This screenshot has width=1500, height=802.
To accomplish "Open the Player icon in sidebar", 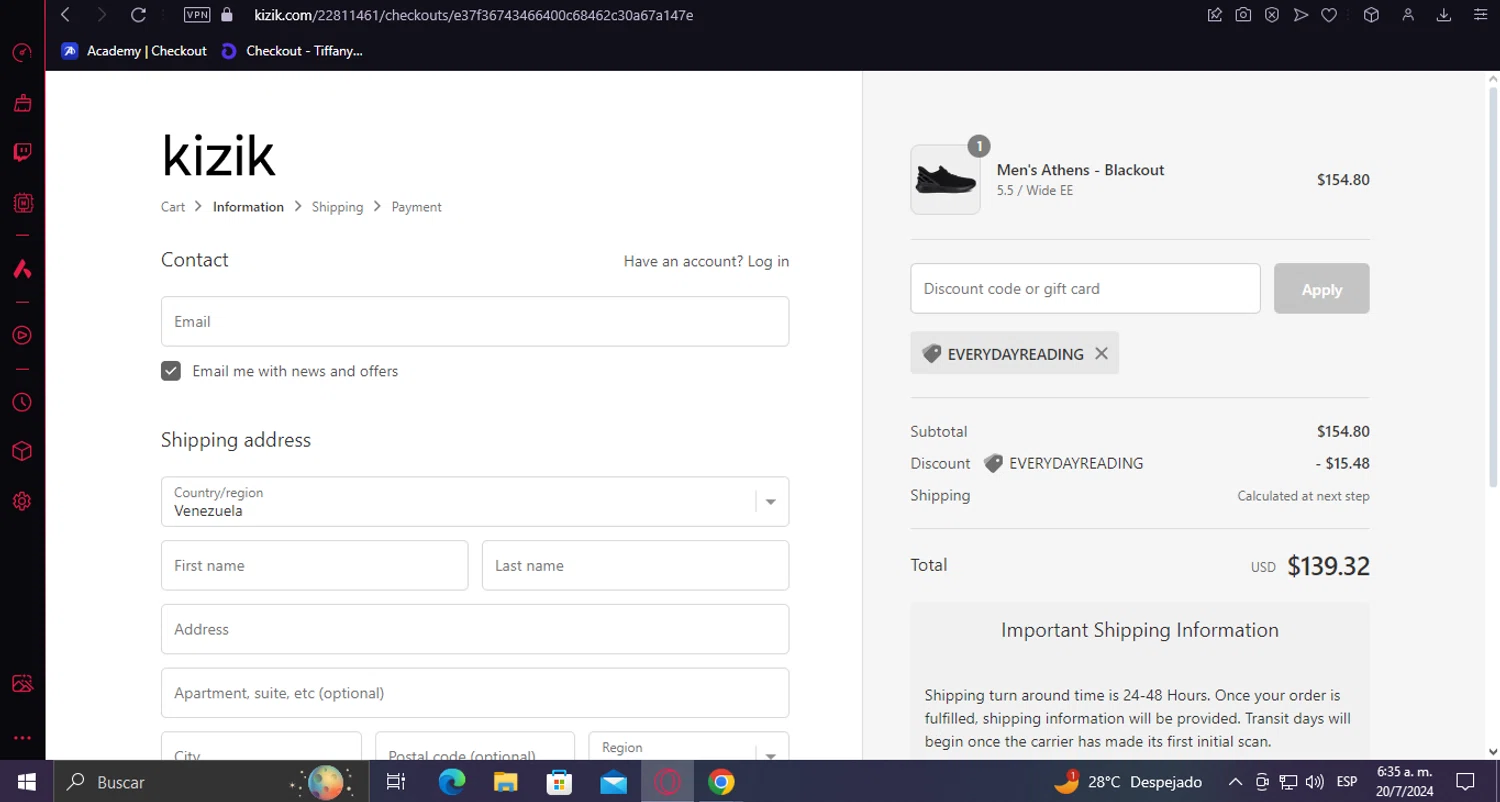I will coord(22,335).
